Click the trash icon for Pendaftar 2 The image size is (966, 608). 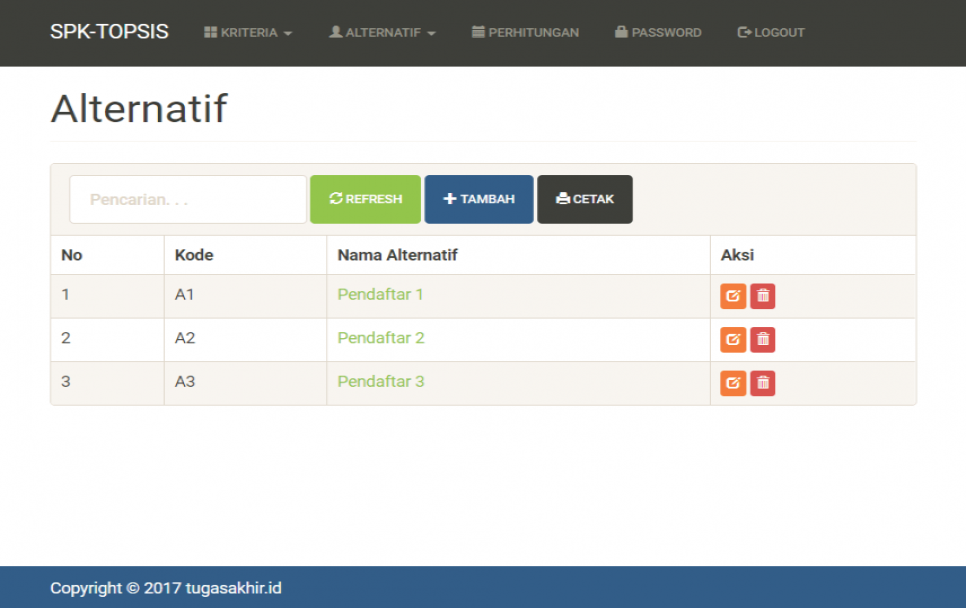(x=762, y=339)
